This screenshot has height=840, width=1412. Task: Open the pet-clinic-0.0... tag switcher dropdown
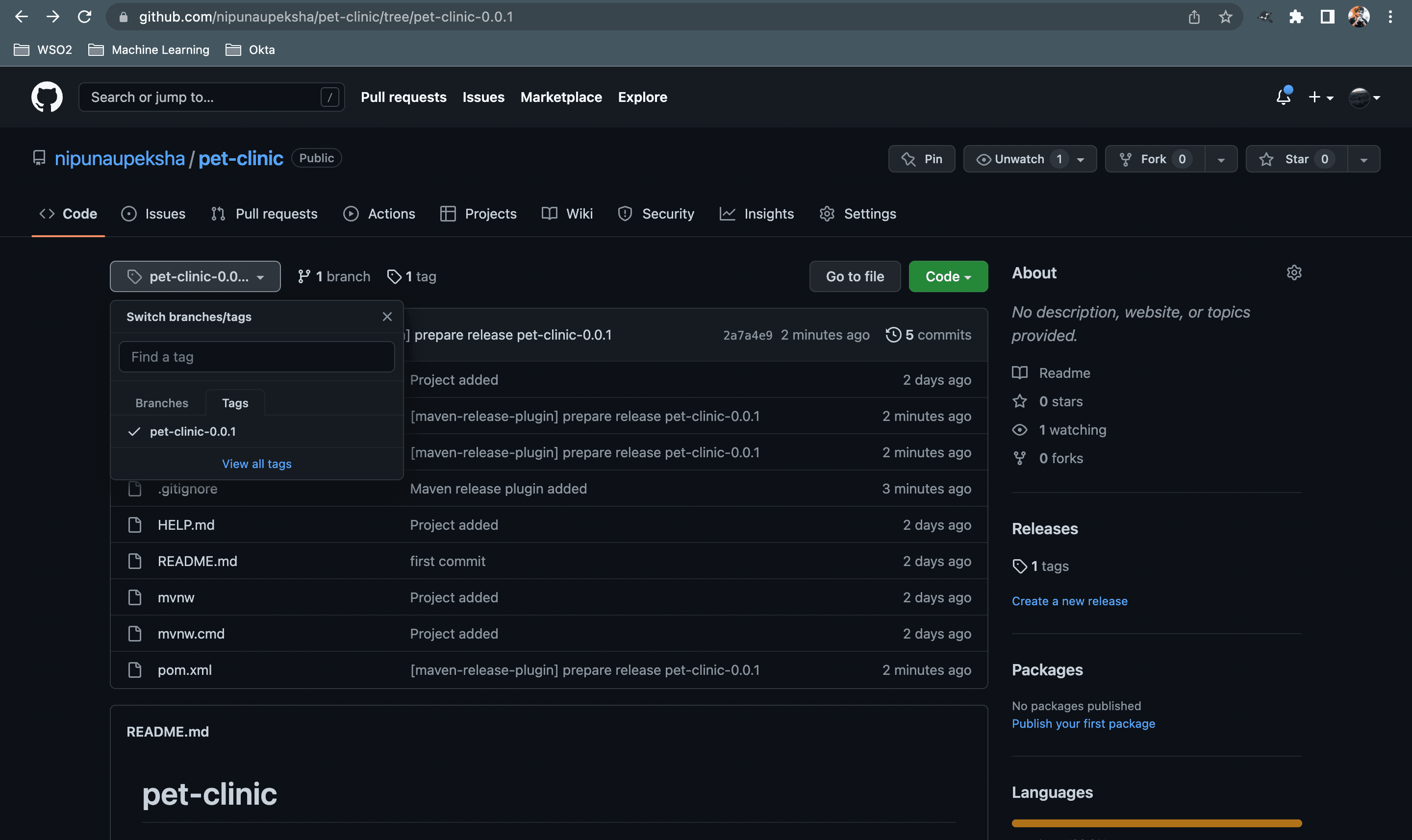coord(195,276)
